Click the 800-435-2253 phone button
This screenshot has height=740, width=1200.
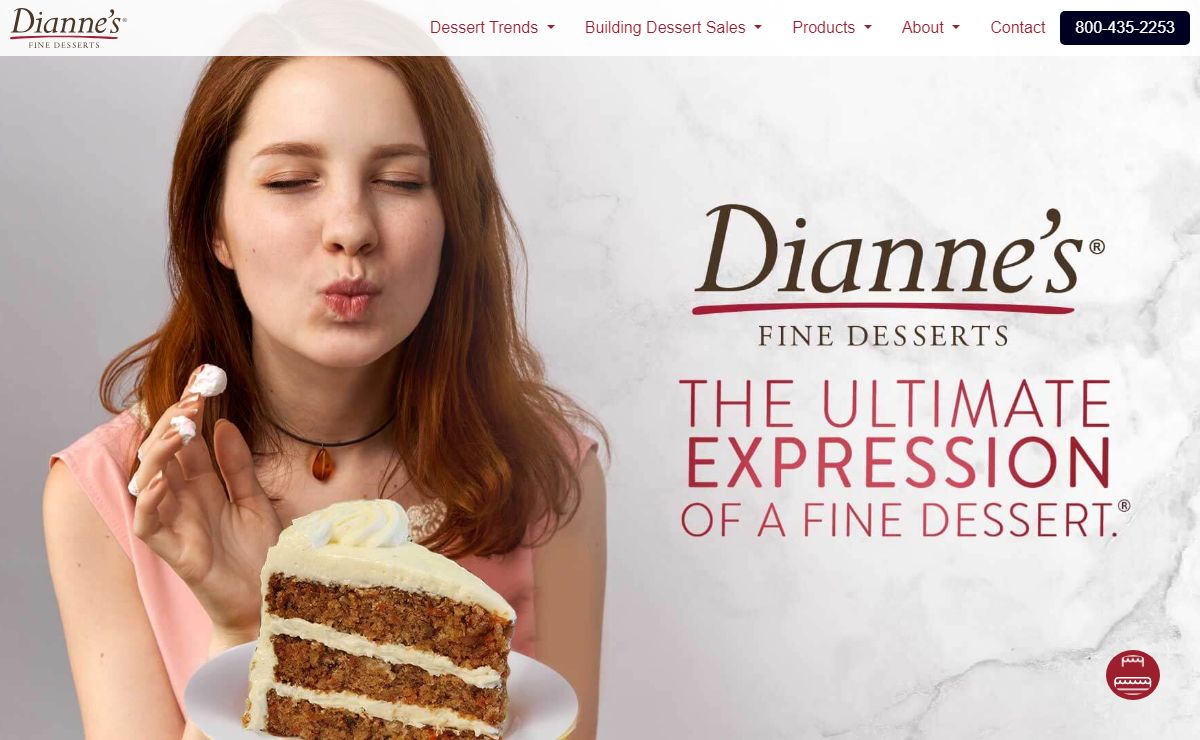[x=1125, y=28]
